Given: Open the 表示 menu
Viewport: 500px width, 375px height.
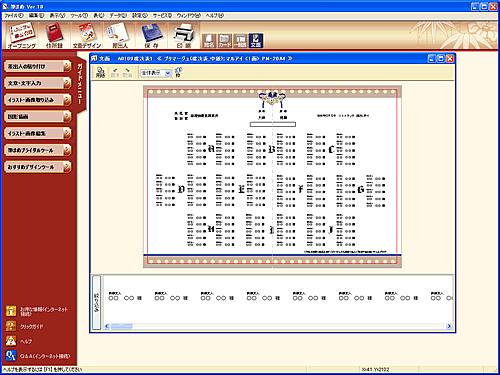Looking at the screenshot, I should click(58, 16).
